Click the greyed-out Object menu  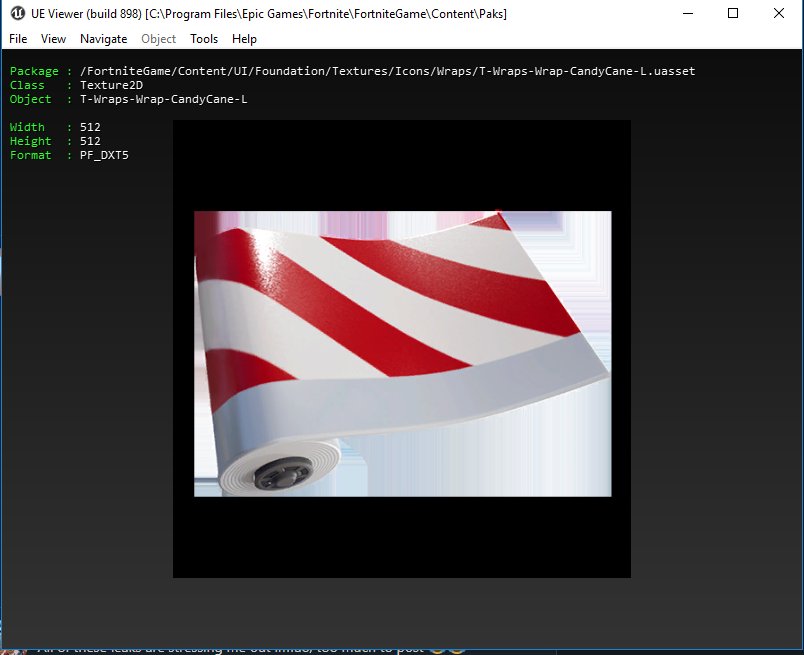pos(158,39)
